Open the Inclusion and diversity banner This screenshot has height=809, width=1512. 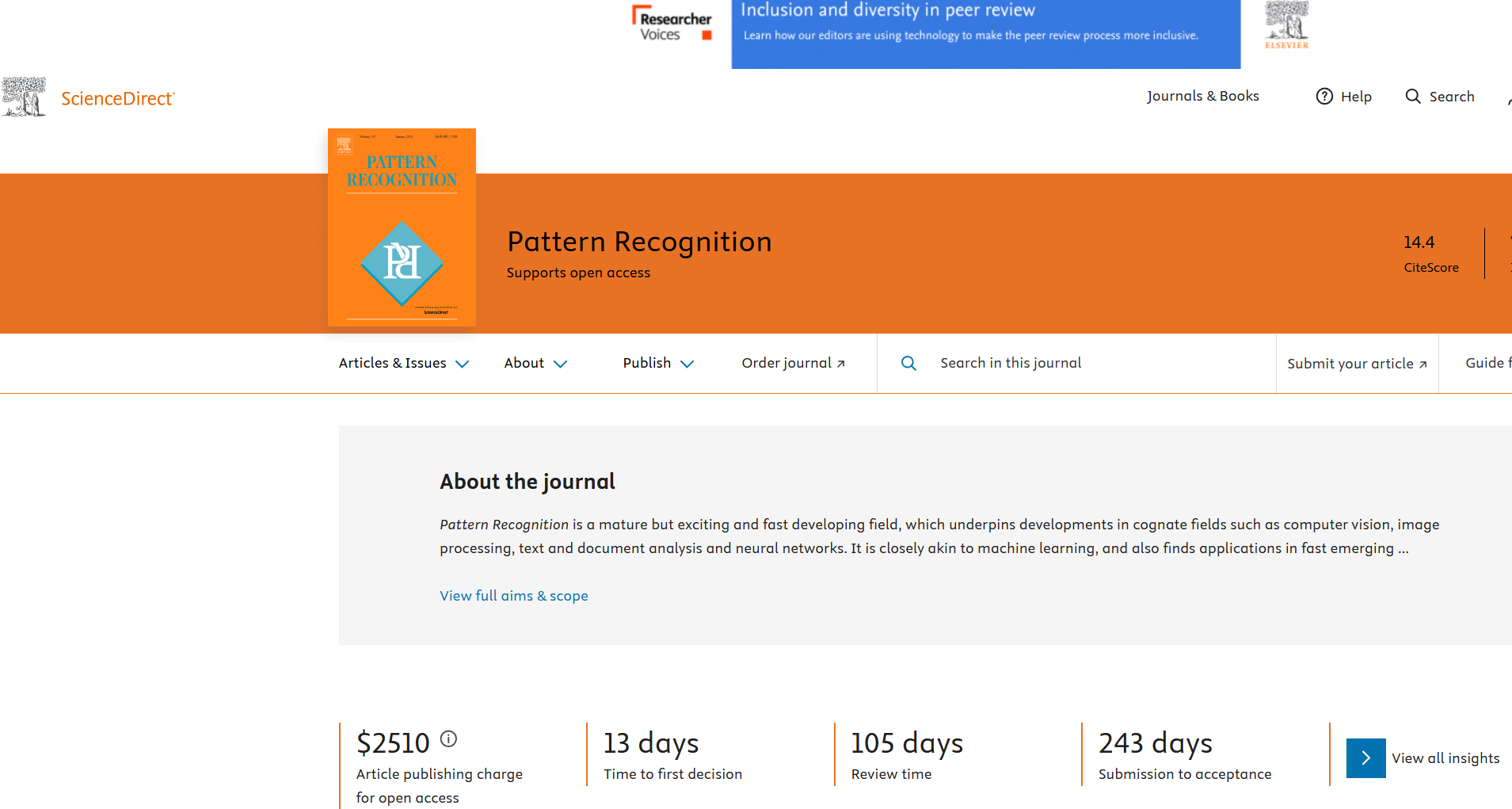(x=985, y=34)
